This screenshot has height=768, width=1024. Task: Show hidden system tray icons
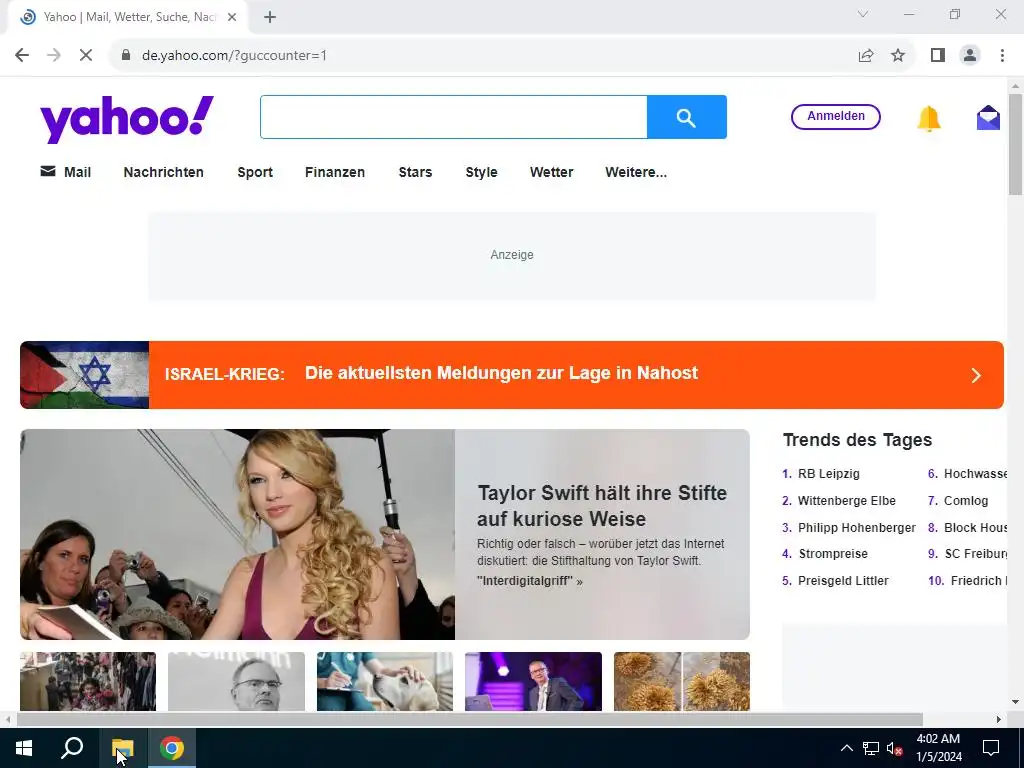click(846, 748)
